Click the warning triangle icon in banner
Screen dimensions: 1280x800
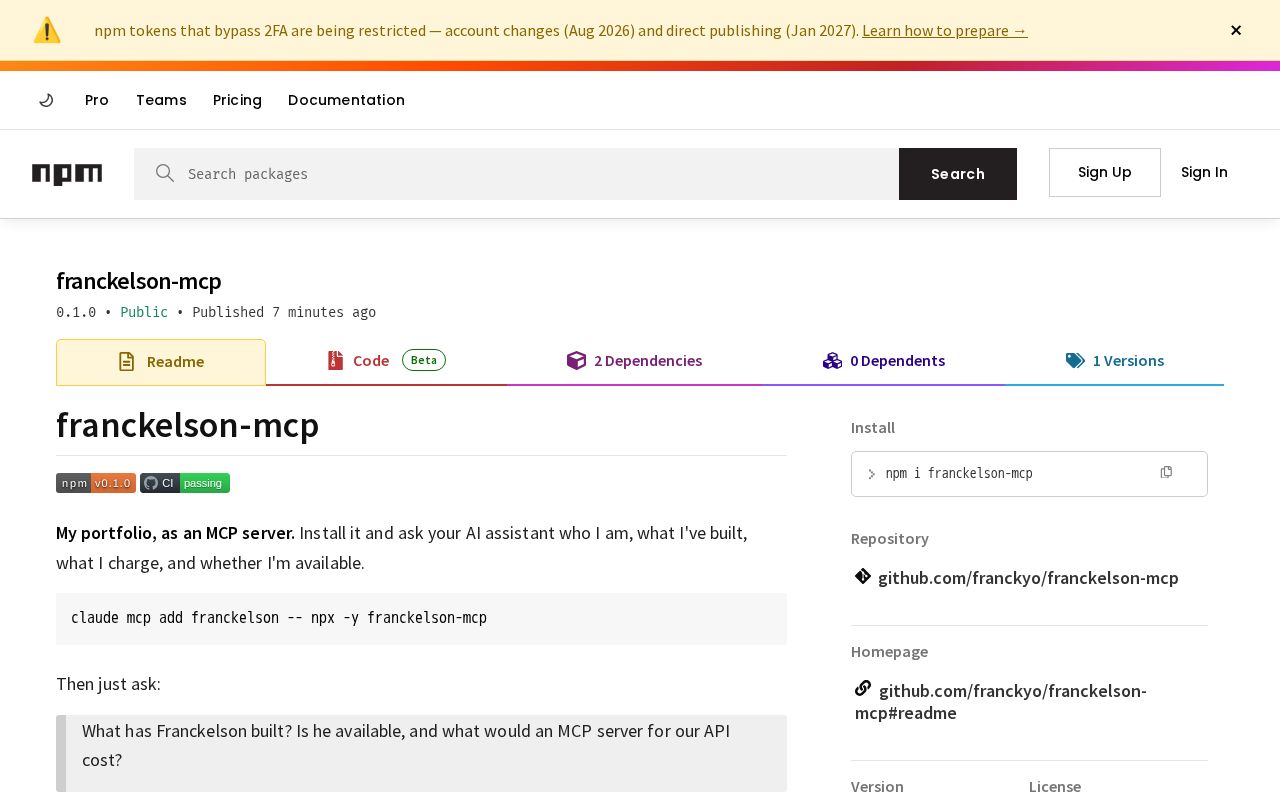click(47, 30)
